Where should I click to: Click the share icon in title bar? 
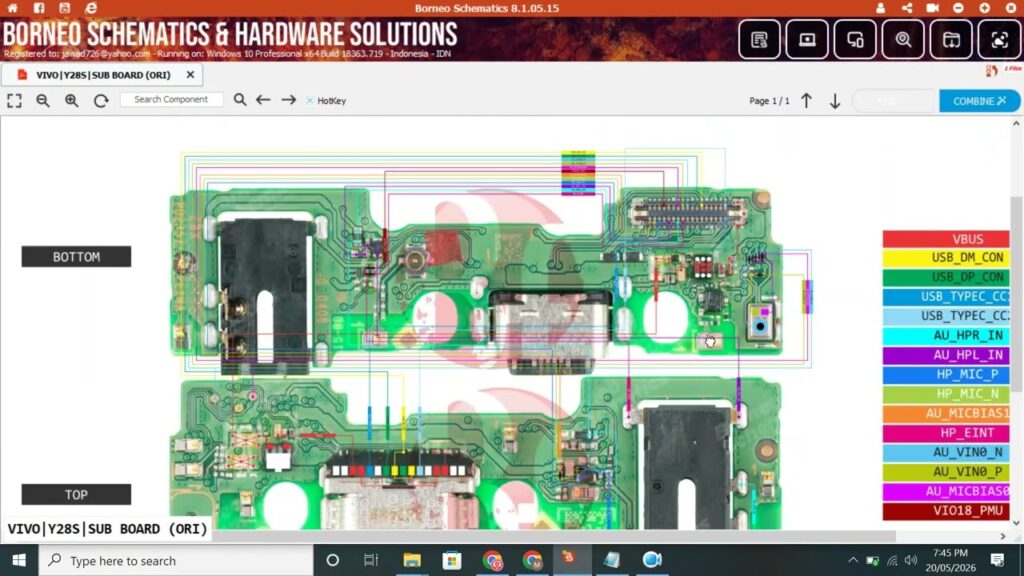tap(906, 8)
